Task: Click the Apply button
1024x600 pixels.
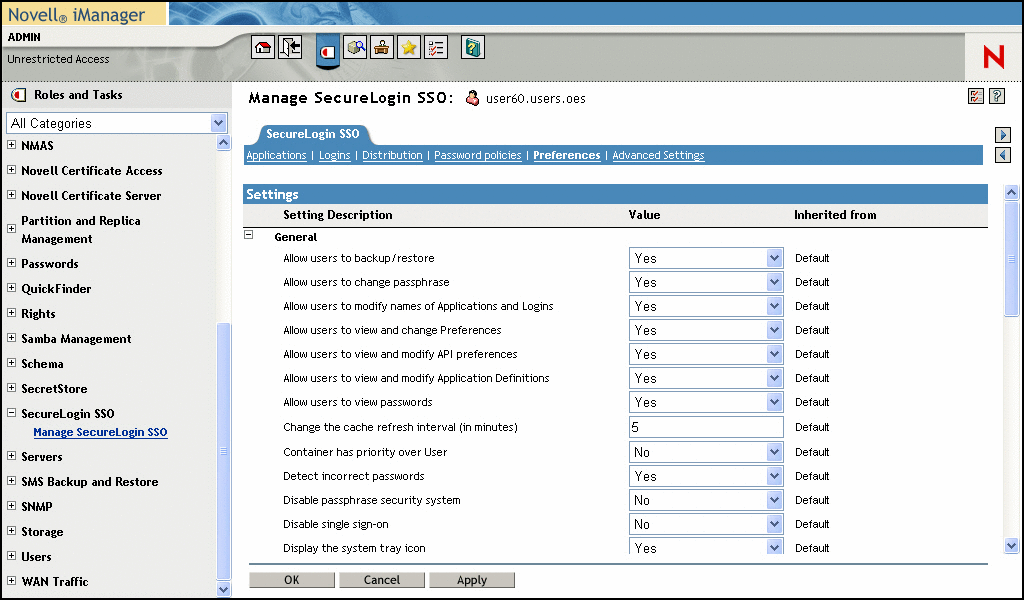Action: (x=472, y=580)
